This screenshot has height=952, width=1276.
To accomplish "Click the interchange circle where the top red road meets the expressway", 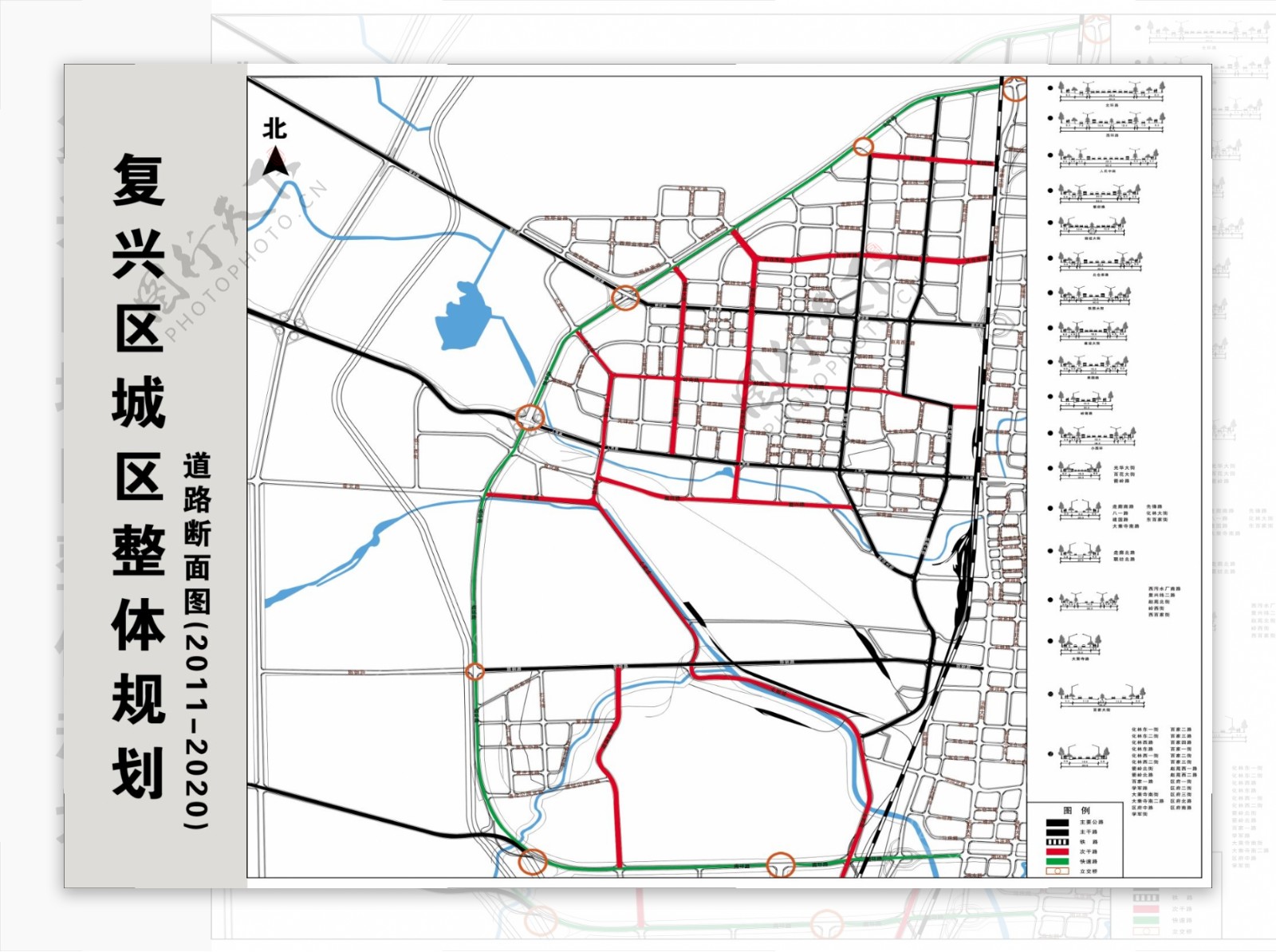I will click(863, 147).
